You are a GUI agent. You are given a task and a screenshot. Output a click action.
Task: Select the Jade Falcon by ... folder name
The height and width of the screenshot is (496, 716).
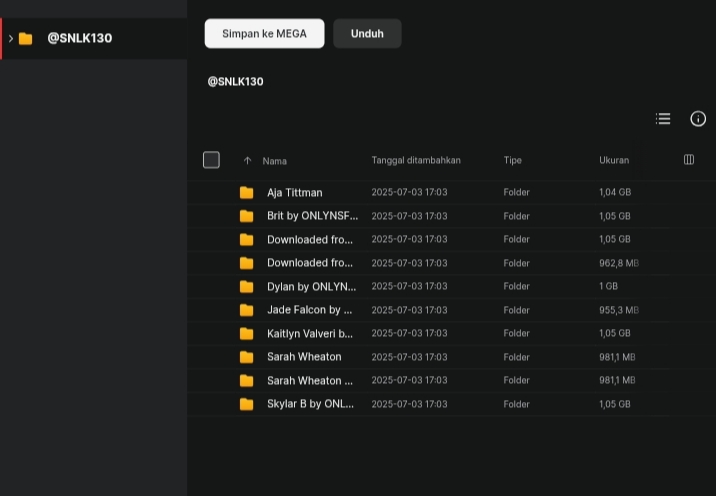pos(310,310)
